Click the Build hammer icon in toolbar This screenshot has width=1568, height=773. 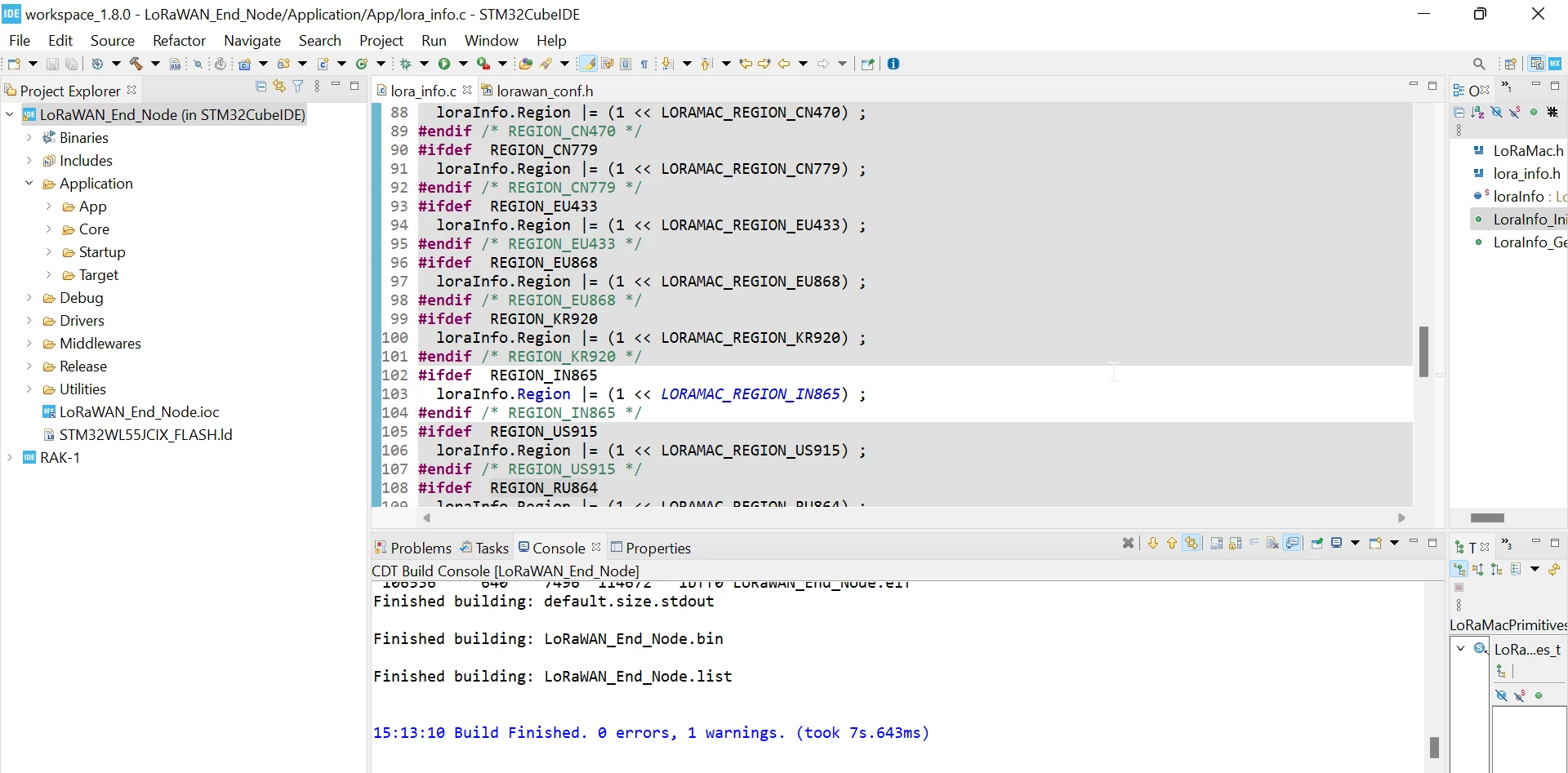pyautogui.click(x=136, y=64)
